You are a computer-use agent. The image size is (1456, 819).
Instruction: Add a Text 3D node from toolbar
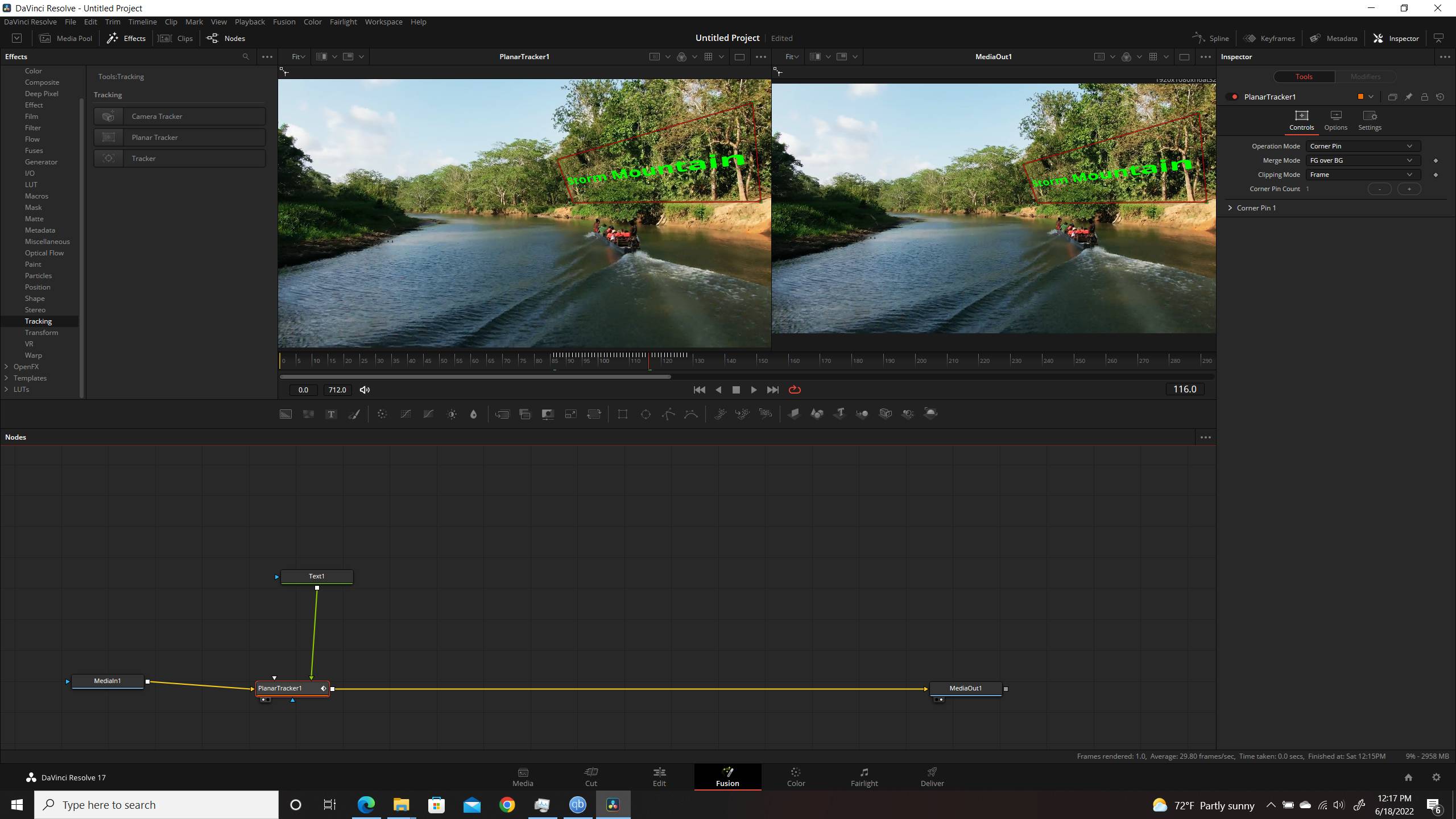click(839, 414)
